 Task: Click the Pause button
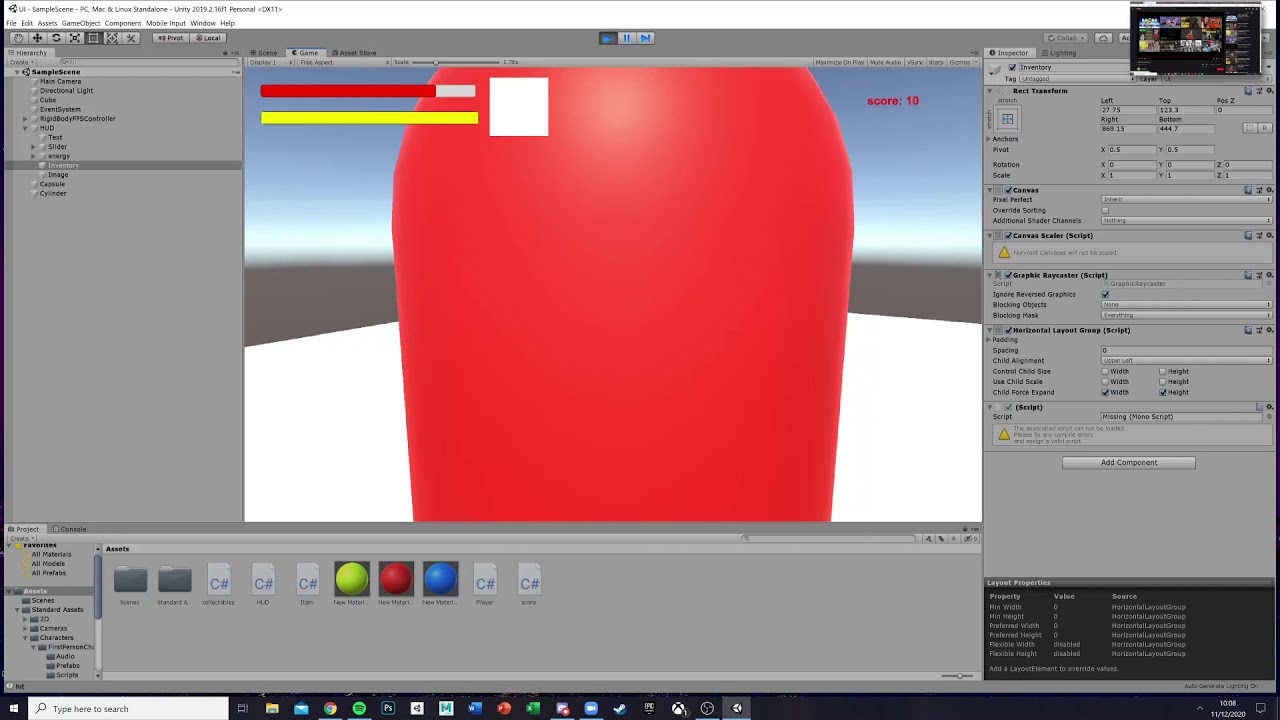tap(626, 38)
